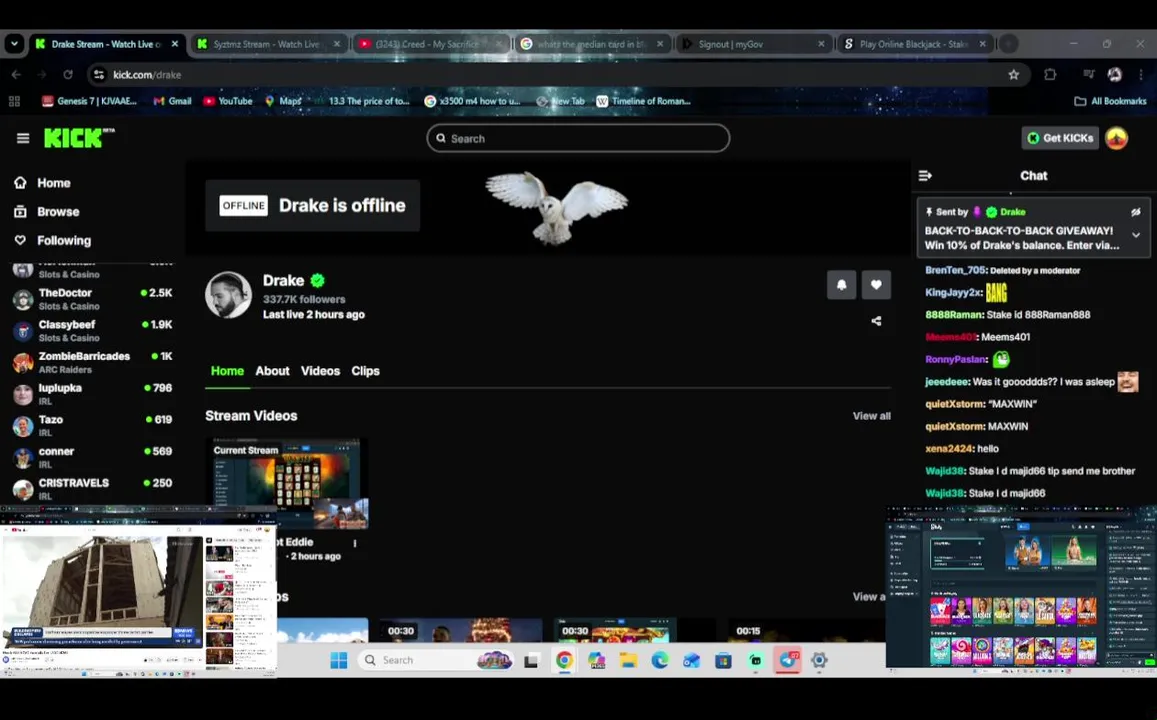
Task: Hide the pinned giveaway message
Action: [x=1136, y=212]
